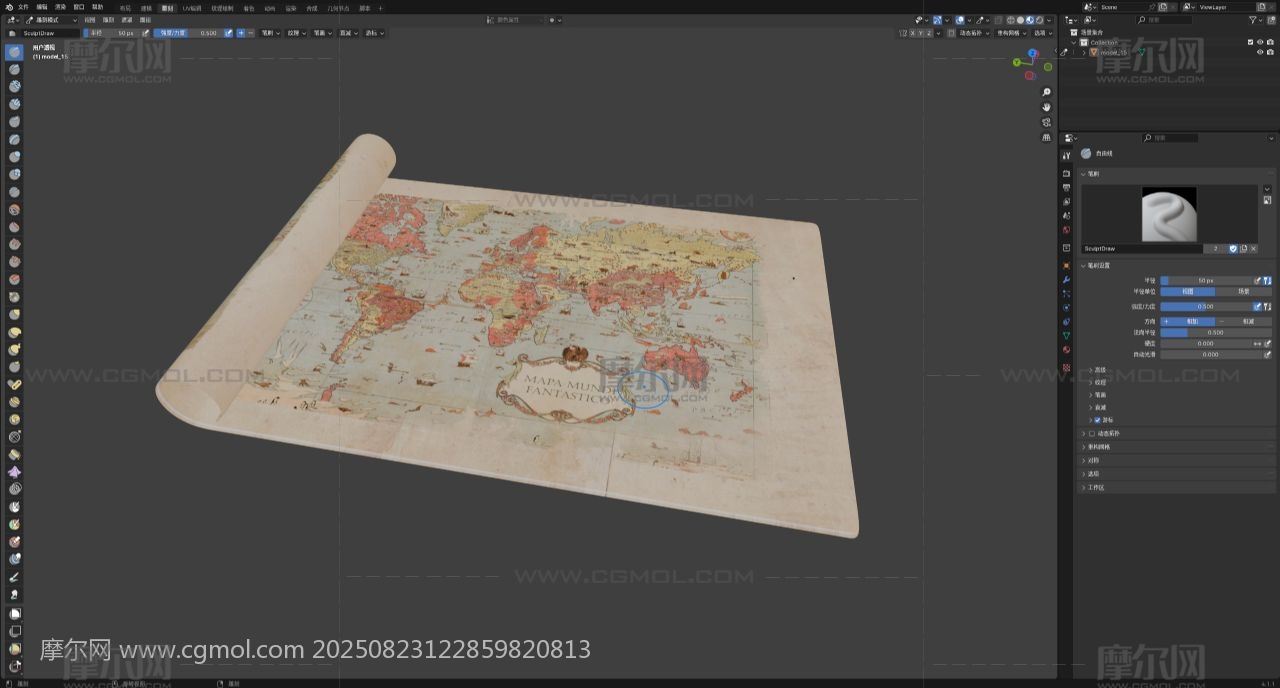Disable model_15 in renders via camera icon
Image resolution: width=1280 pixels, height=688 pixels.
pos(1270,52)
